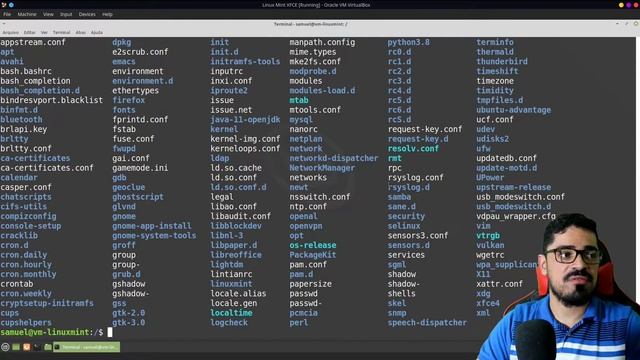Click the grub.d directory name

click(x=126, y=274)
